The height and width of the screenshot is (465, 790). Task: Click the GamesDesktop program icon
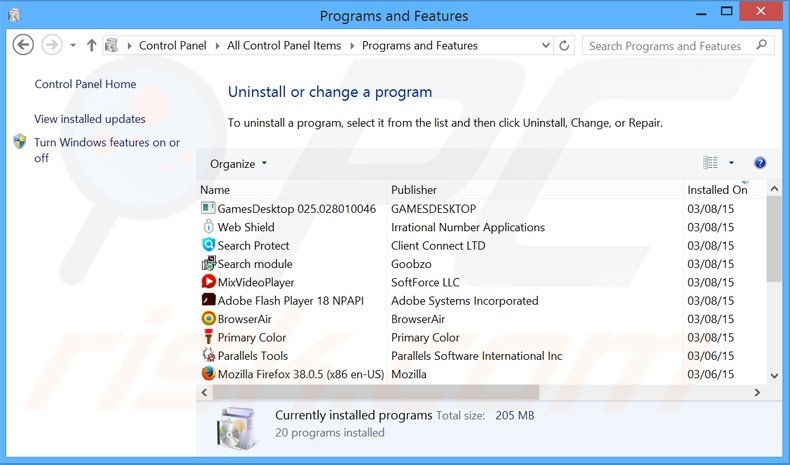(x=208, y=208)
